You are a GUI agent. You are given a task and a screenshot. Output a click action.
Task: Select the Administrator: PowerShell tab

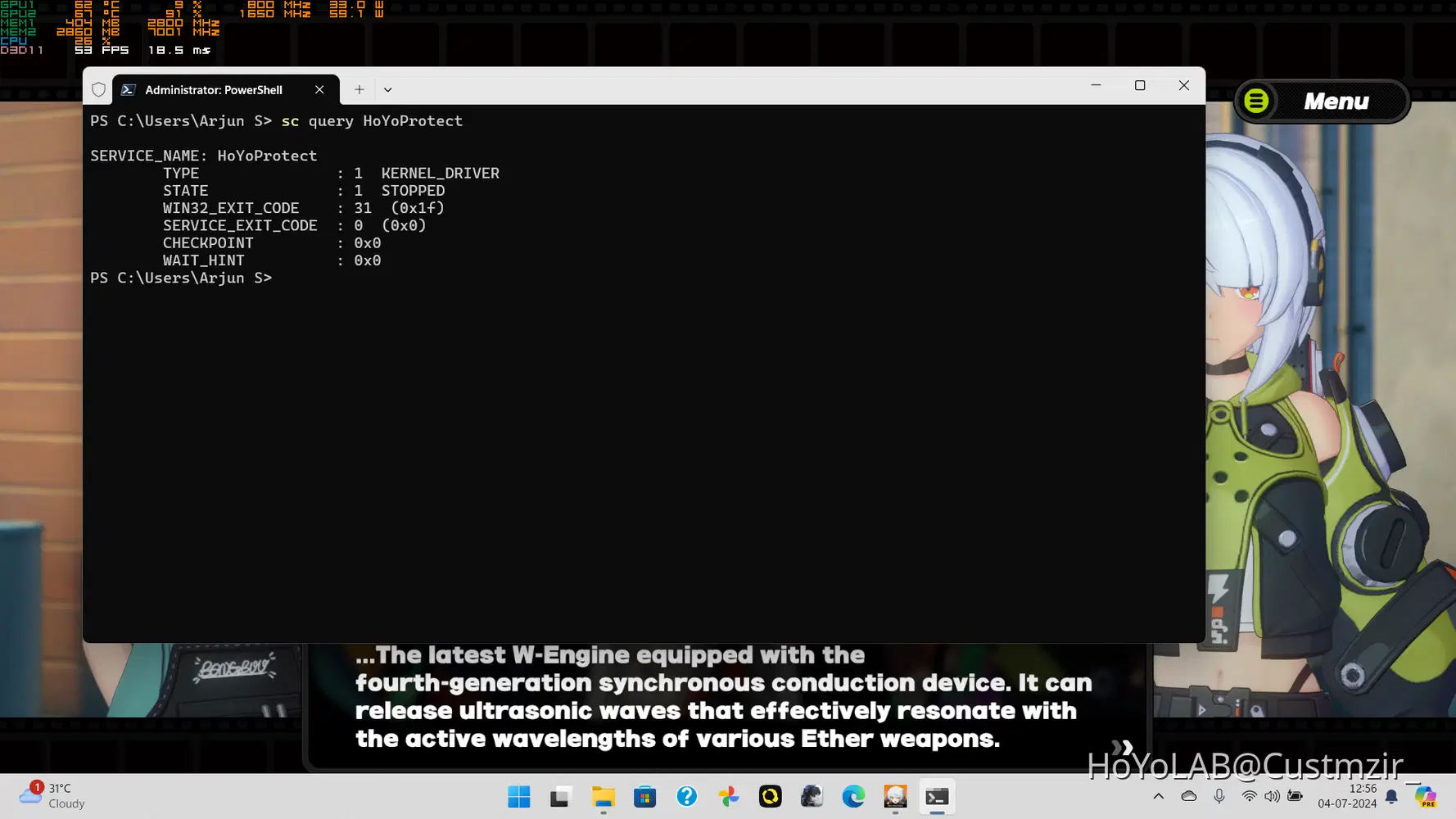pos(214,90)
